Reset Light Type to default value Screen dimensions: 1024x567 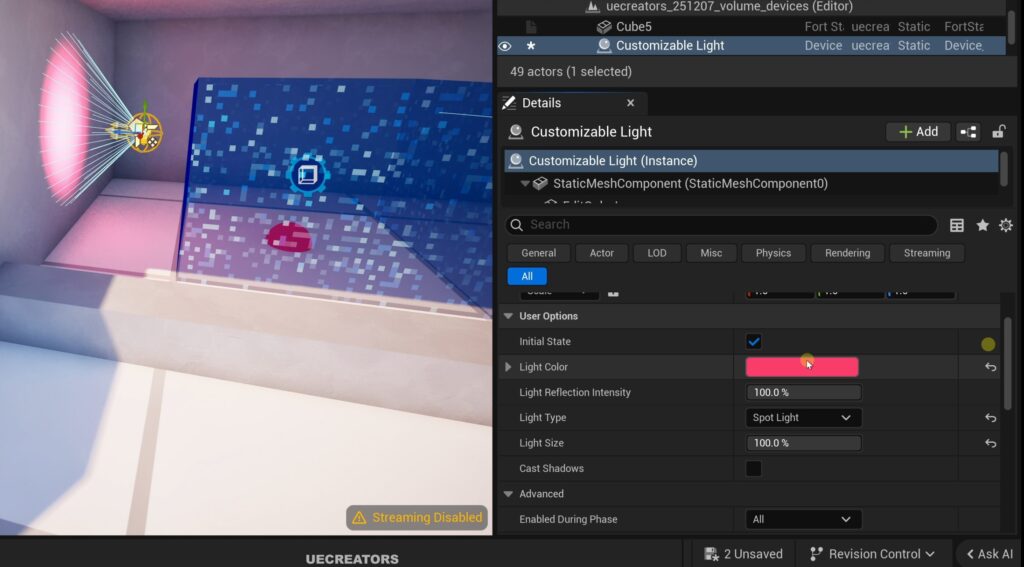coord(990,418)
